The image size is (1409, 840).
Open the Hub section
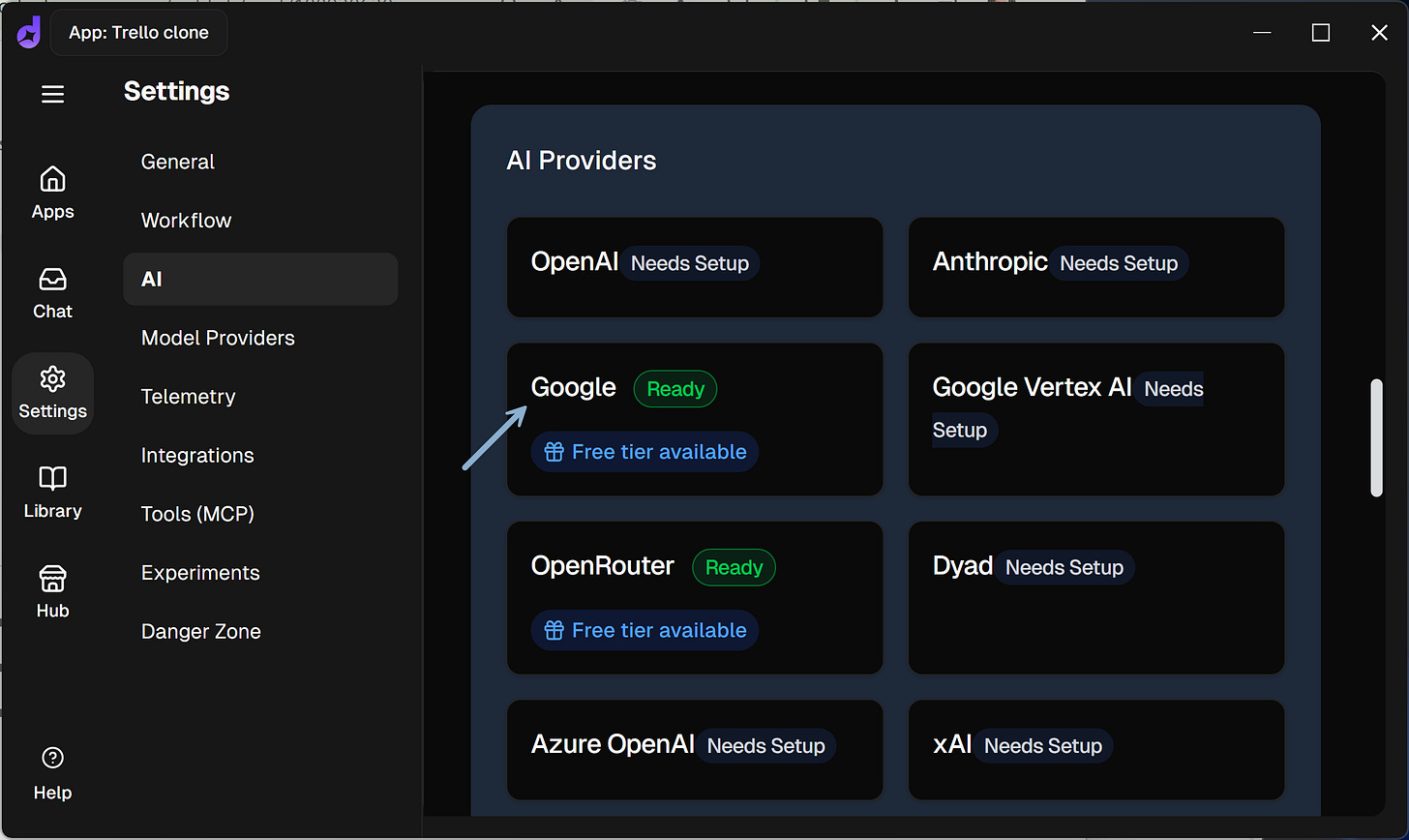pos(52,588)
